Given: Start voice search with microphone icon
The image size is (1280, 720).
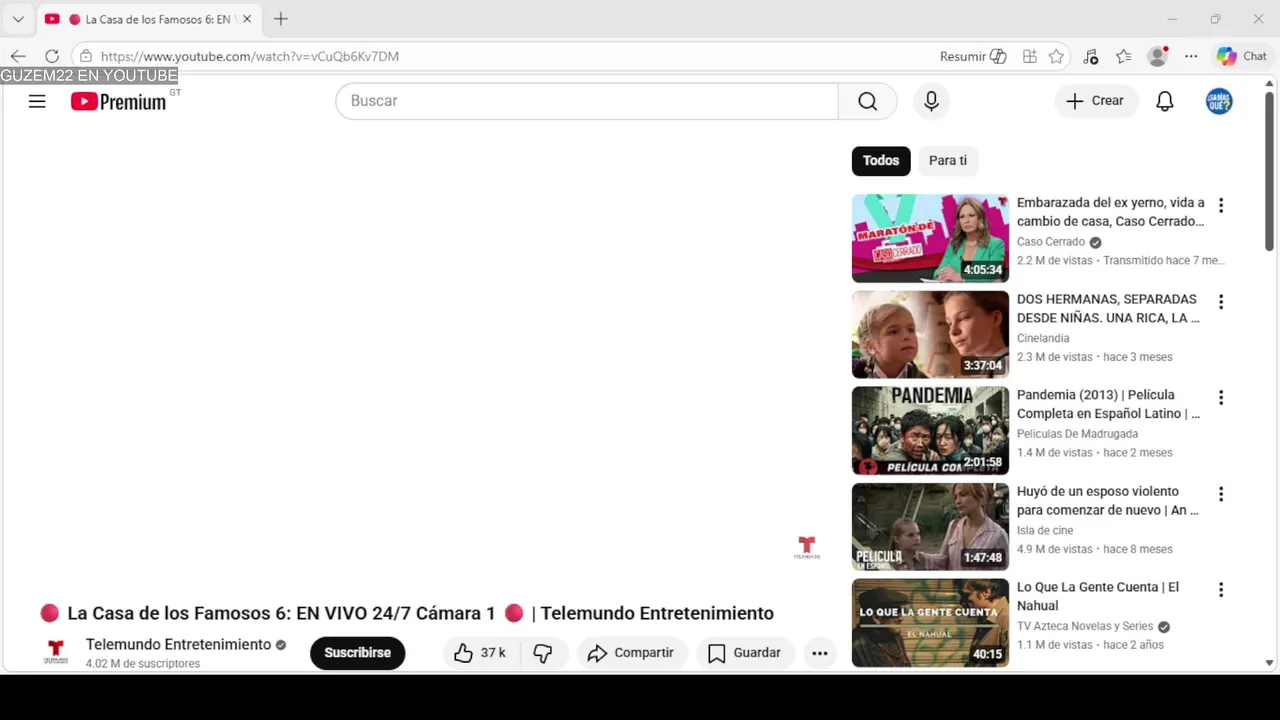Looking at the screenshot, I should [931, 101].
